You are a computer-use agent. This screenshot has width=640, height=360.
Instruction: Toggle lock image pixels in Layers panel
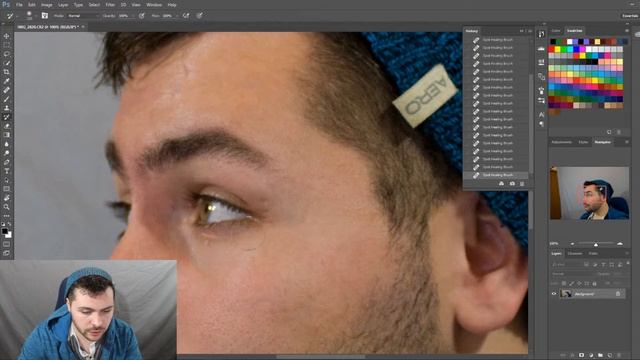click(x=571, y=283)
